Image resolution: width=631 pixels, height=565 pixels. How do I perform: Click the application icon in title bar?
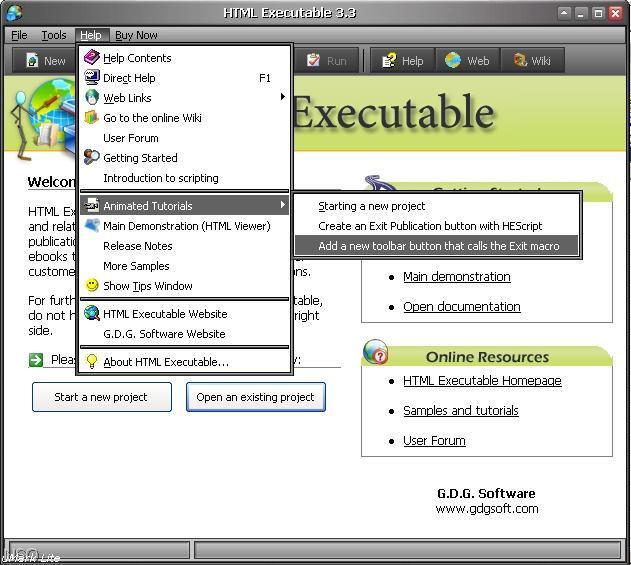click(14, 13)
